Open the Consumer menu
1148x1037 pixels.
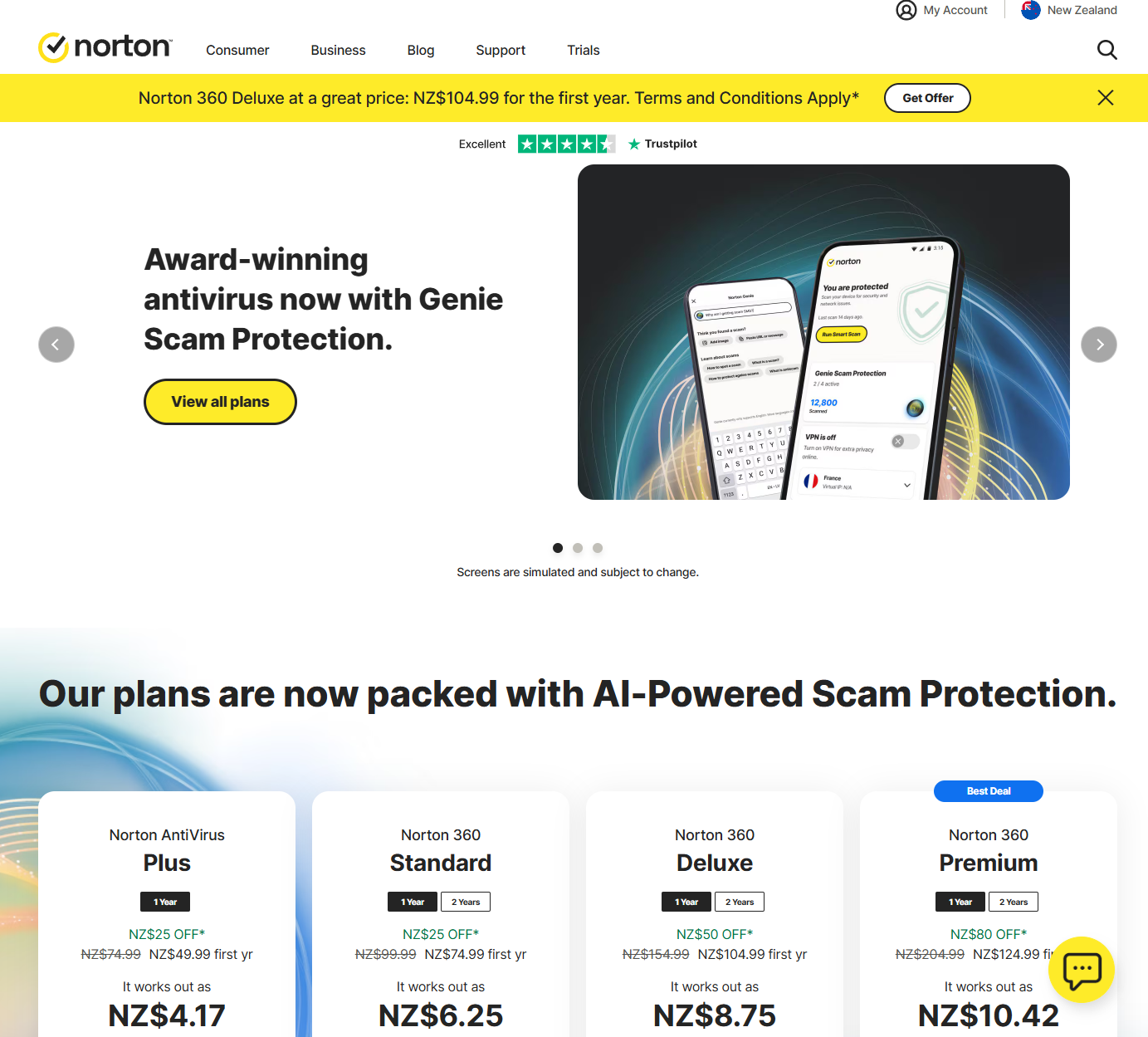[237, 50]
